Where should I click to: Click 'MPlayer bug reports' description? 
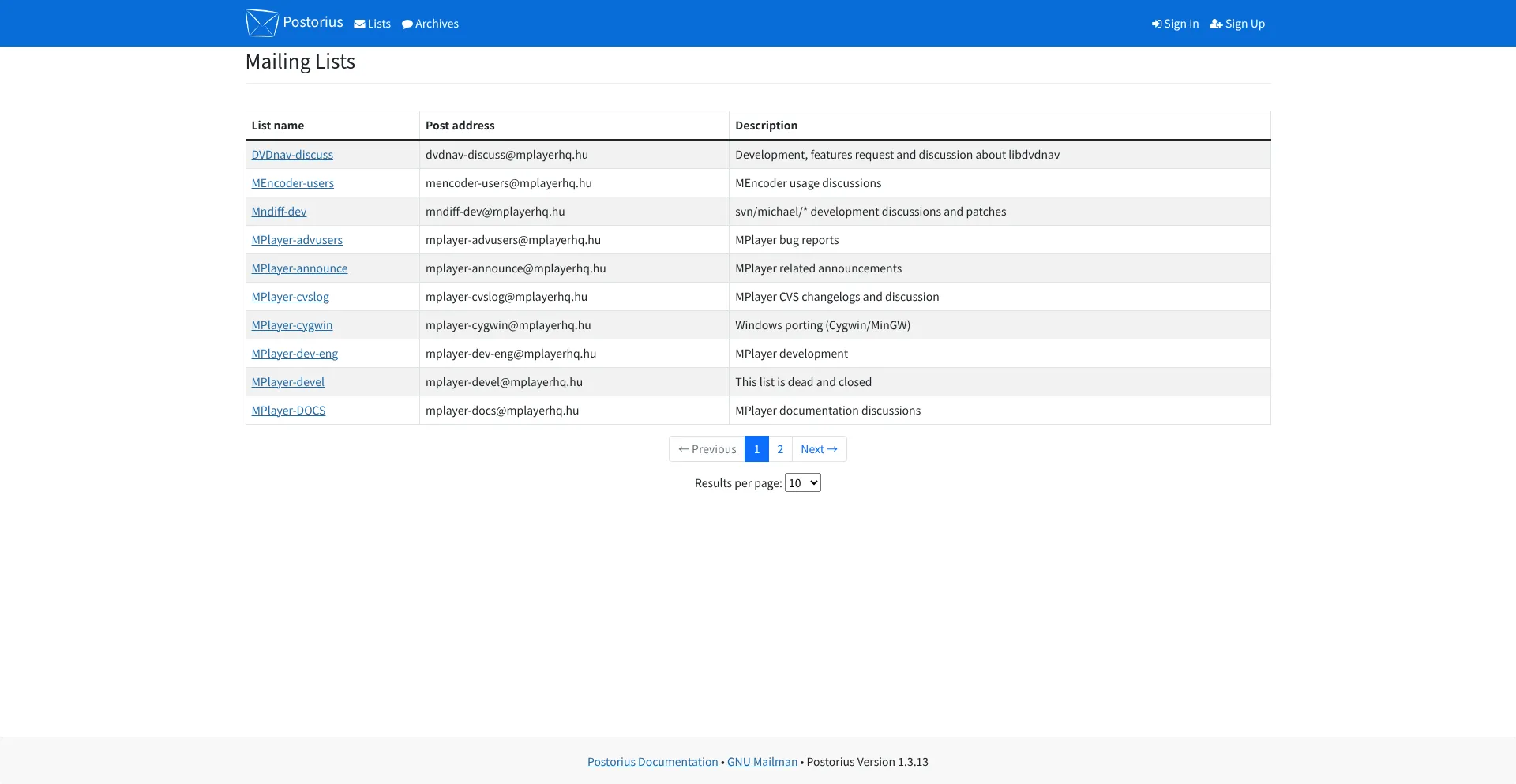tap(786, 240)
